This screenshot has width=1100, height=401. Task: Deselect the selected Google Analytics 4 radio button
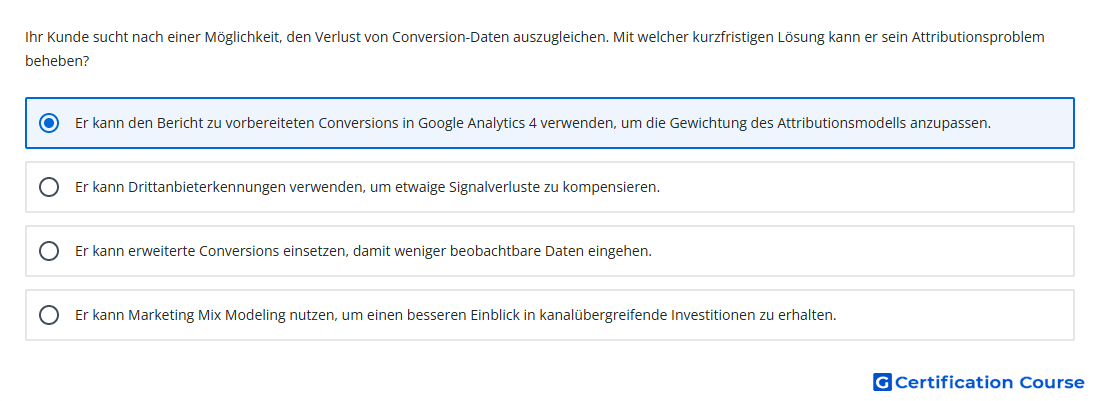click(48, 123)
